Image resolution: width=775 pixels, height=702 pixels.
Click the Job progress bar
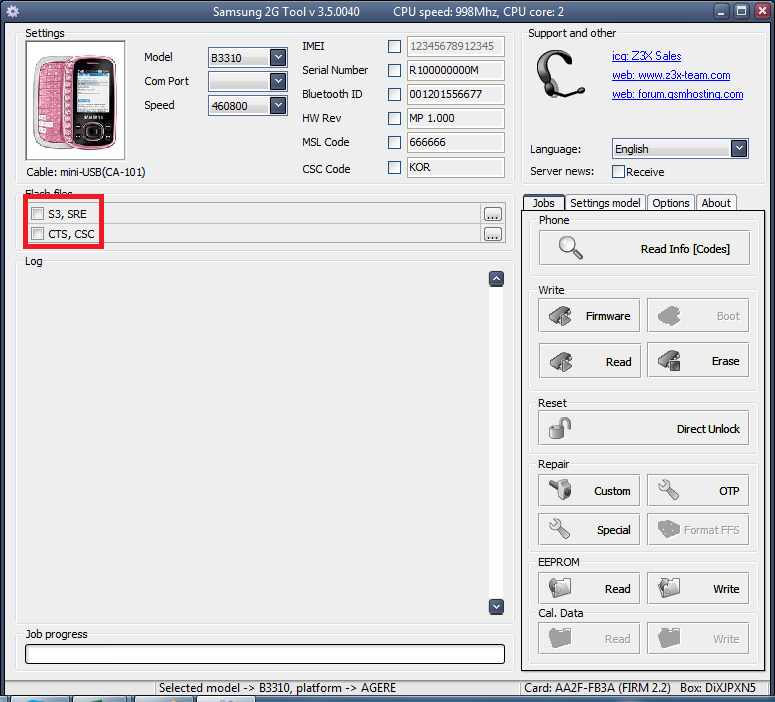click(265, 654)
